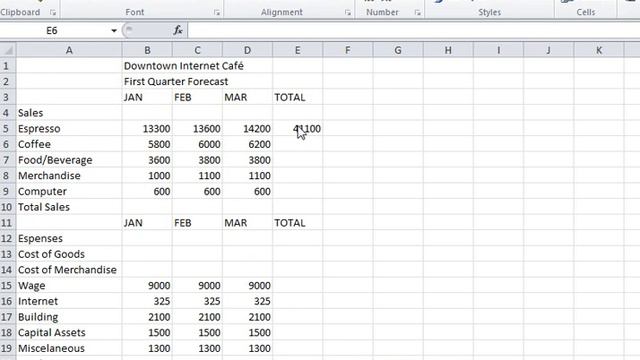
Task: Click Coffee February value 6000
Action: click(x=197, y=144)
